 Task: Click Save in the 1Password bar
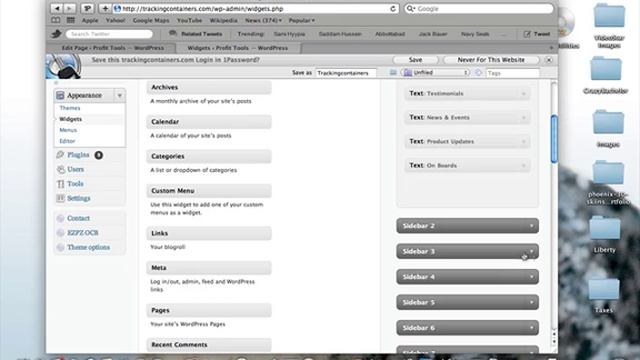[x=415, y=60]
